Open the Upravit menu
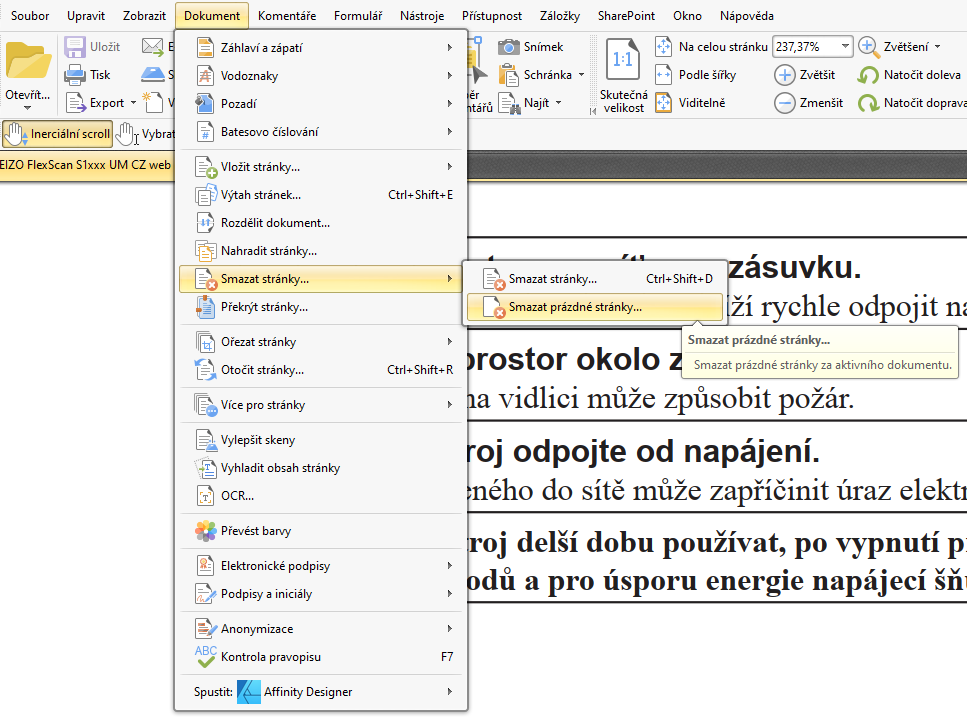Image resolution: width=967 pixels, height=718 pixels. coord(86,15)
